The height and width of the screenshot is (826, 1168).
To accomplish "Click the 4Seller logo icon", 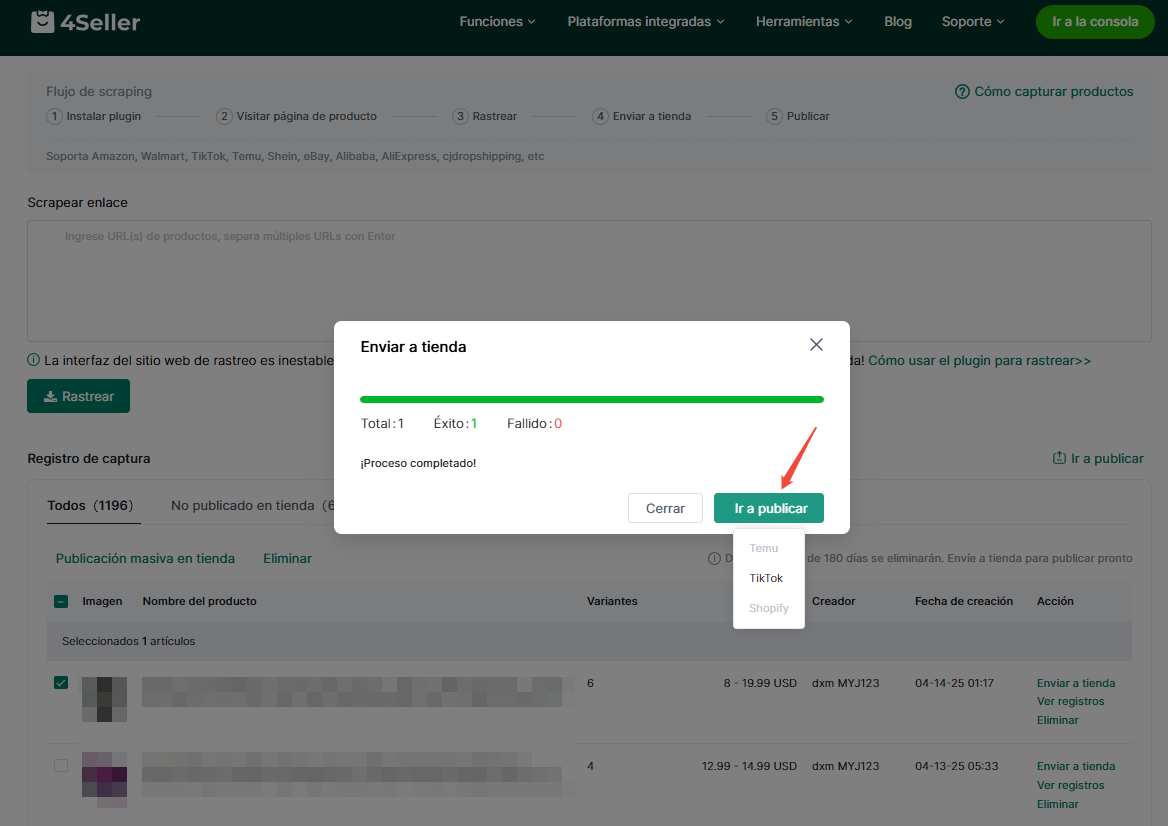I will (x=42, y=21).
